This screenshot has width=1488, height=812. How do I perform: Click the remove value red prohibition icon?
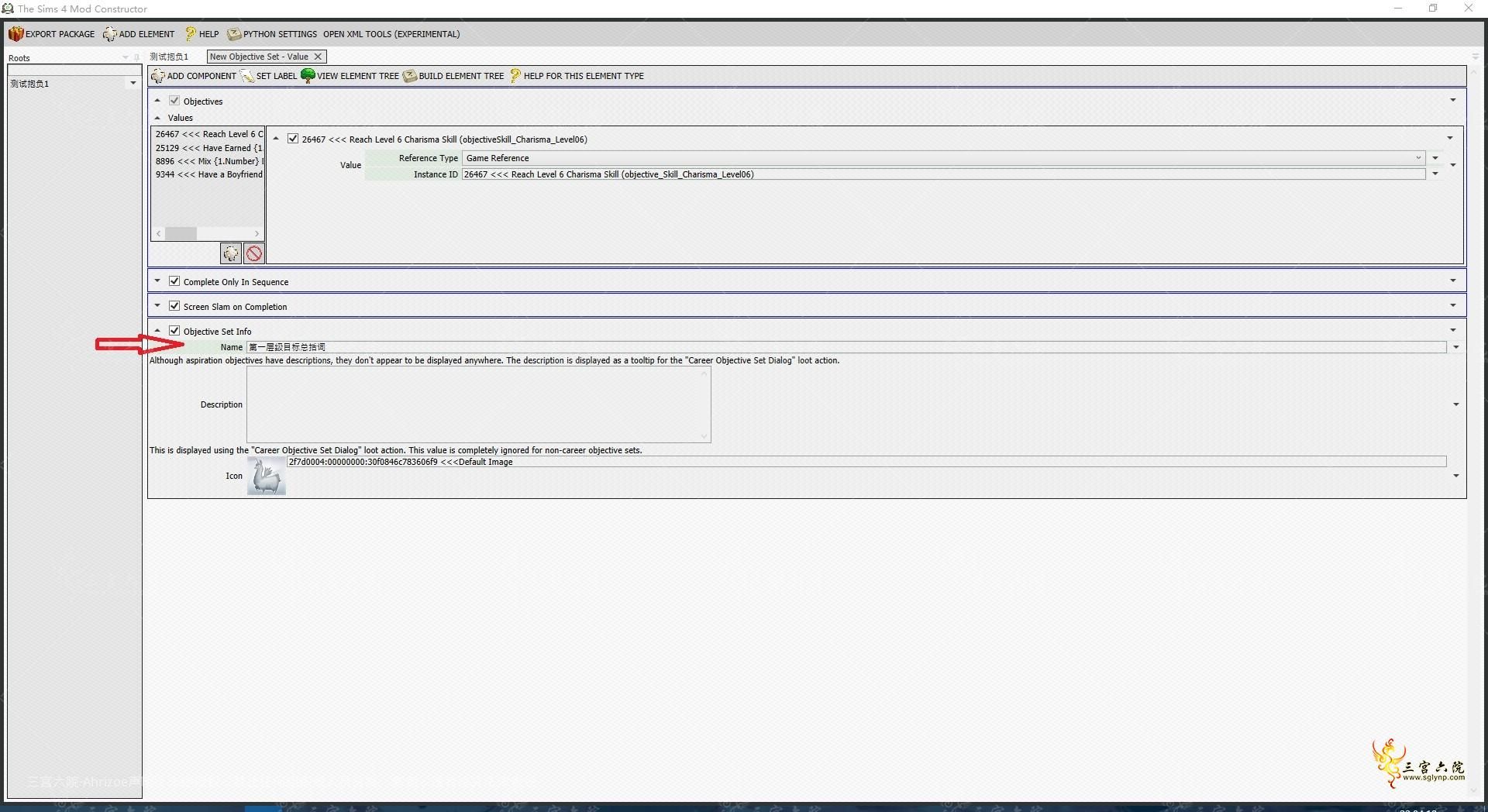(254, 253)
